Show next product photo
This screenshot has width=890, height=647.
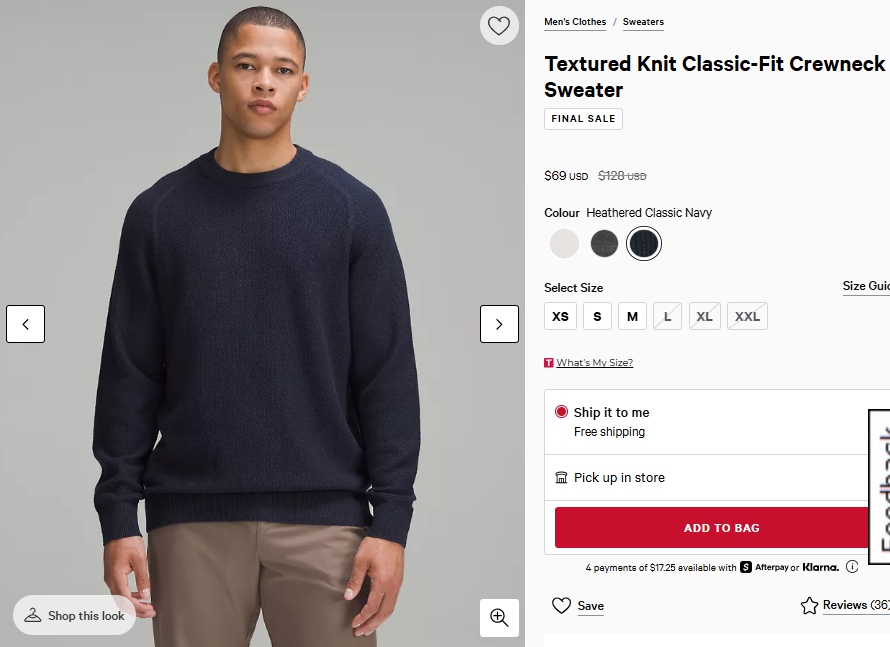click(499, 324)
